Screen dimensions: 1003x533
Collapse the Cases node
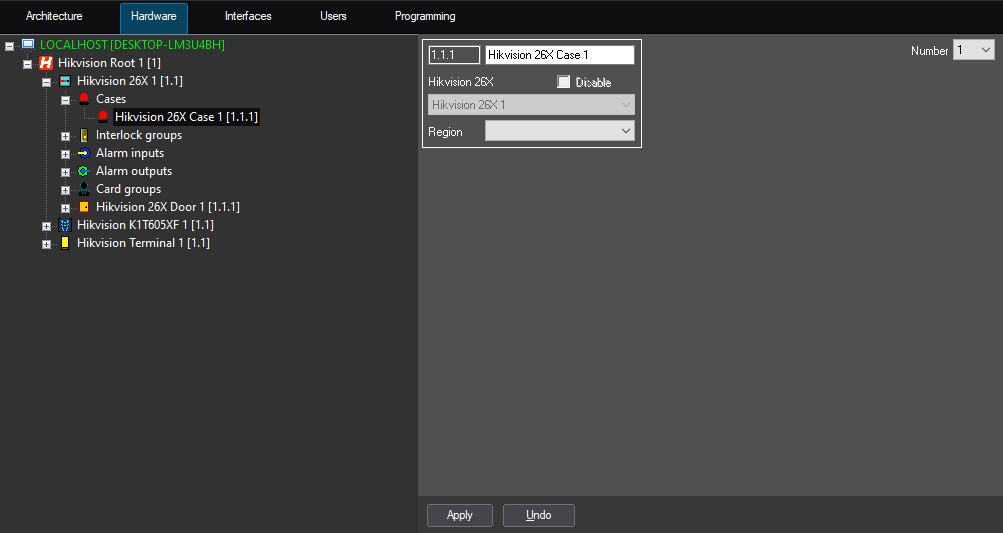point(65,100)
